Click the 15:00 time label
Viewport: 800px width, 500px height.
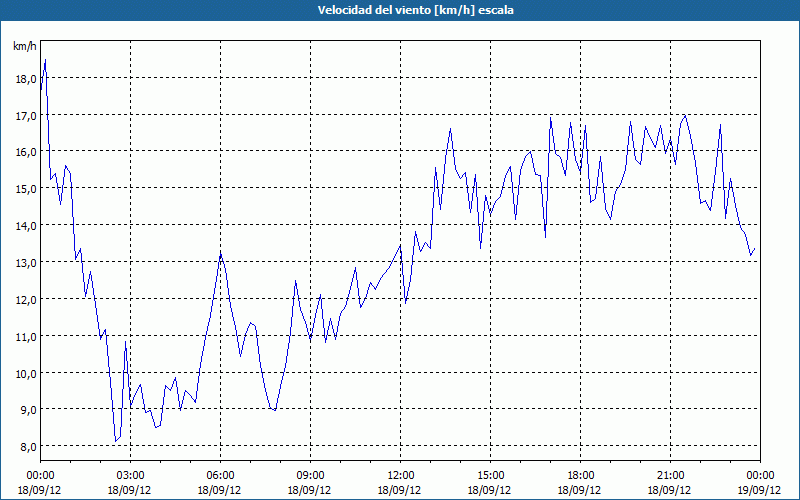coord(490,476)
